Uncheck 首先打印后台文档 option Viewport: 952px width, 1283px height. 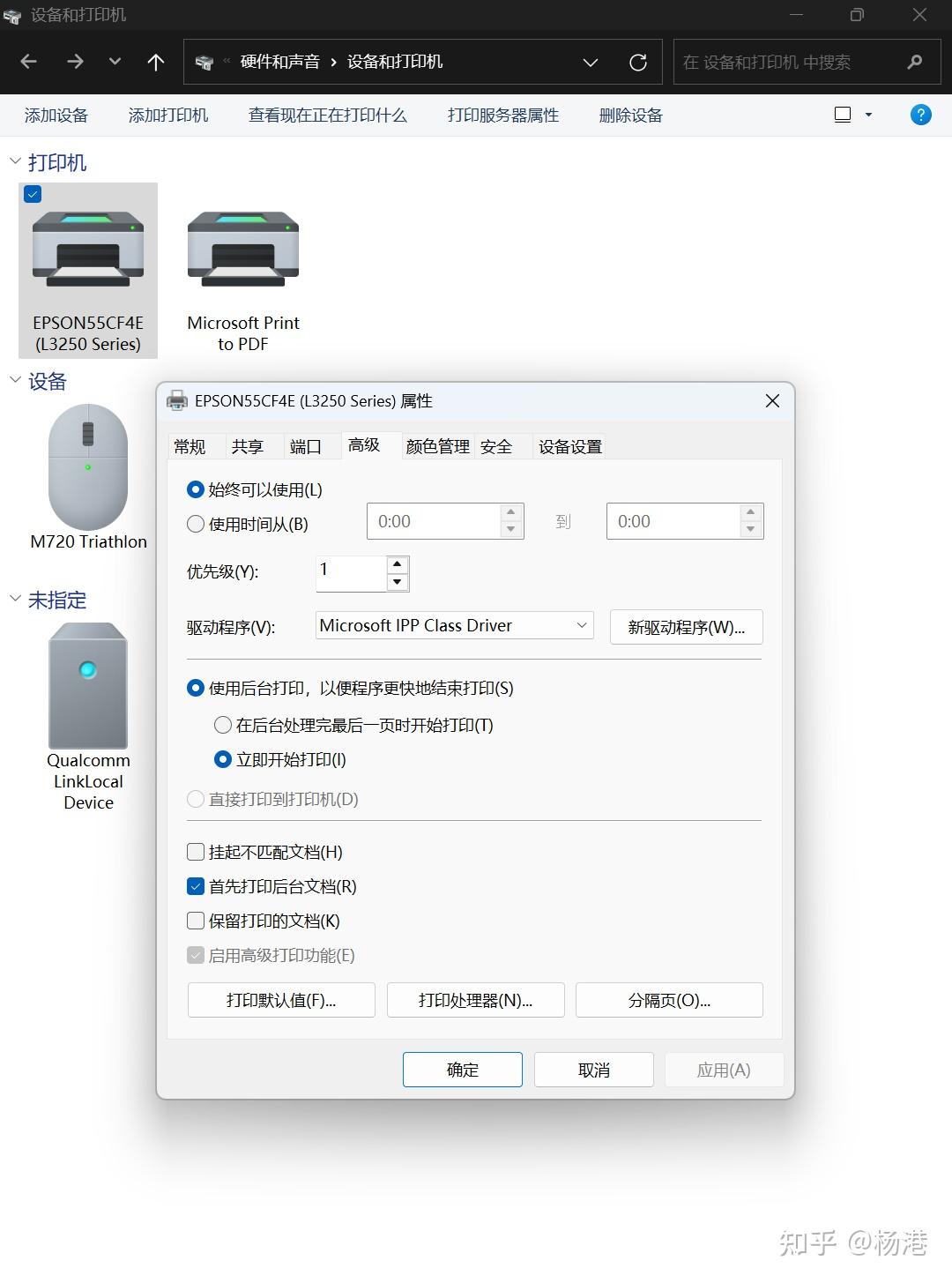(x=195, y=886)
